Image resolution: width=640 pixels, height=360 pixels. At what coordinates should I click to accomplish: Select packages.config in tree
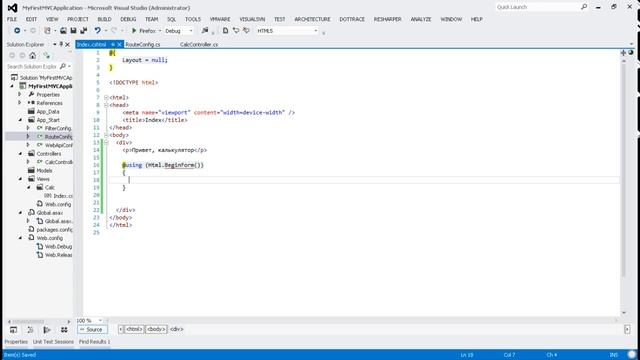point(54,229)
